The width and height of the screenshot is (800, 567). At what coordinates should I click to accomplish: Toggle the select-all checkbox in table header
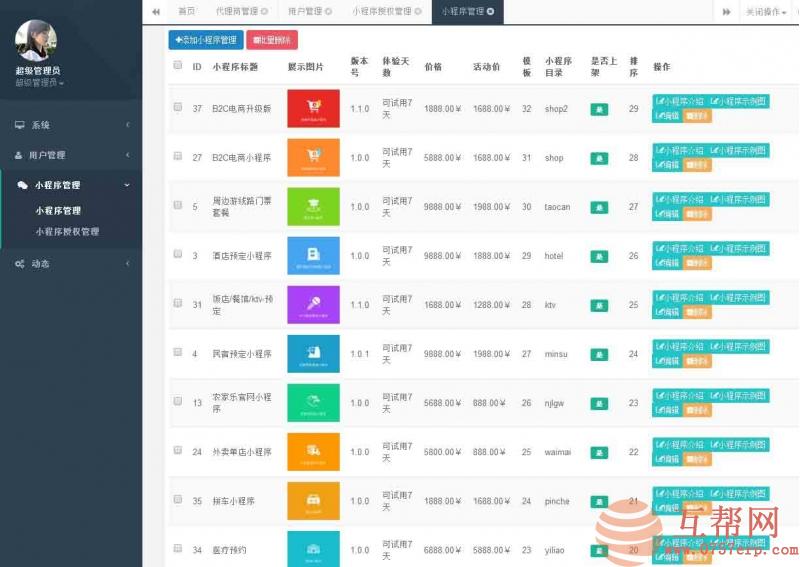(x=178, y=66)
